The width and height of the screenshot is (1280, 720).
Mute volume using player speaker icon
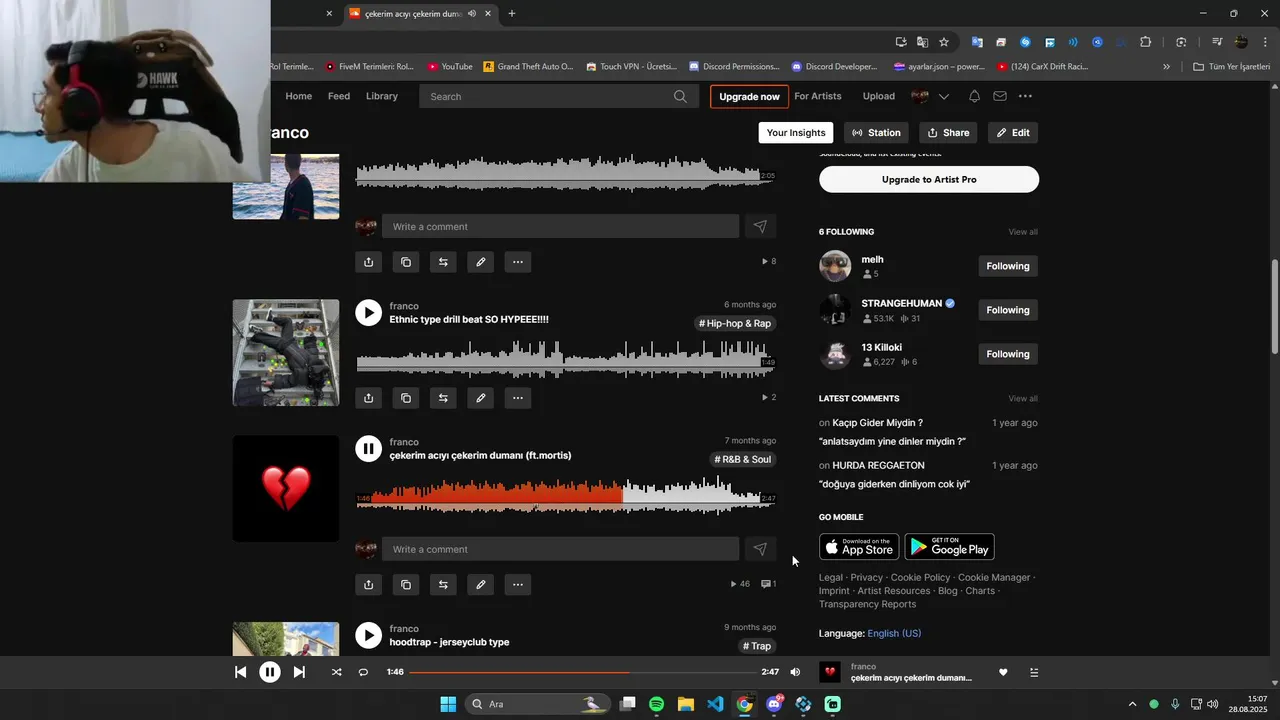[795, 672]
